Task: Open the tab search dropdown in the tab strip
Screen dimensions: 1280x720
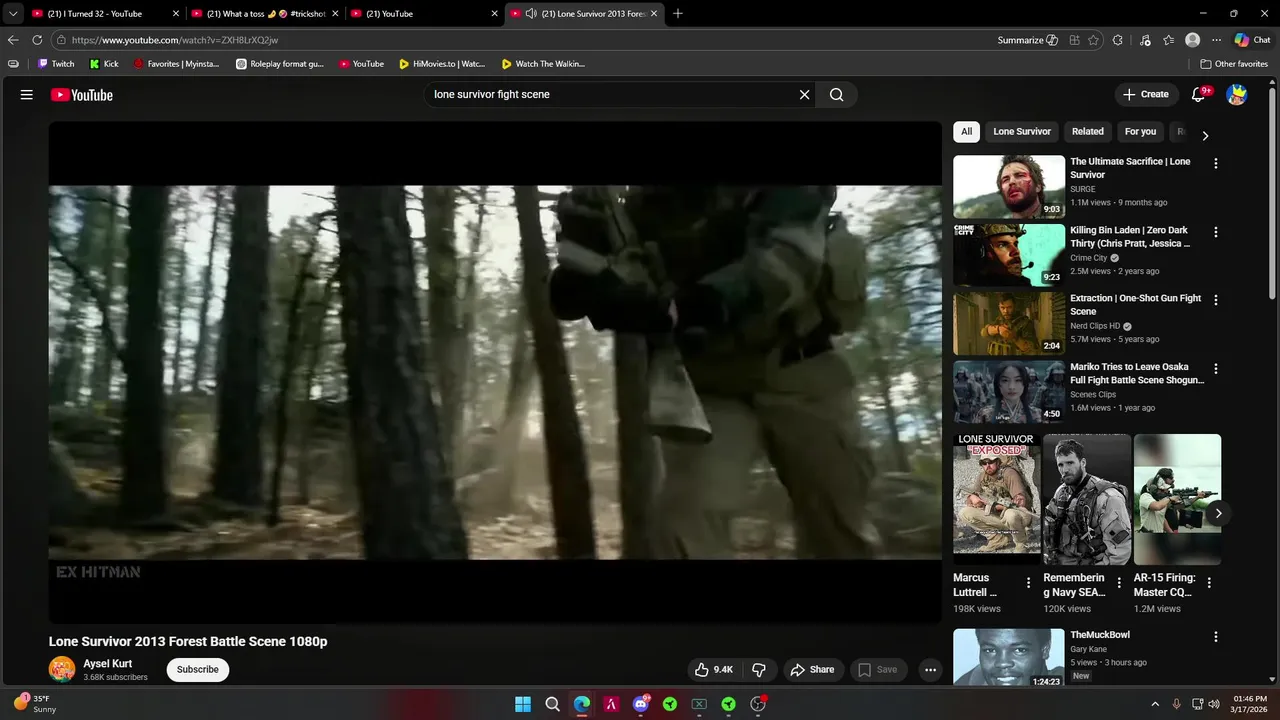Action: (13, 14)
